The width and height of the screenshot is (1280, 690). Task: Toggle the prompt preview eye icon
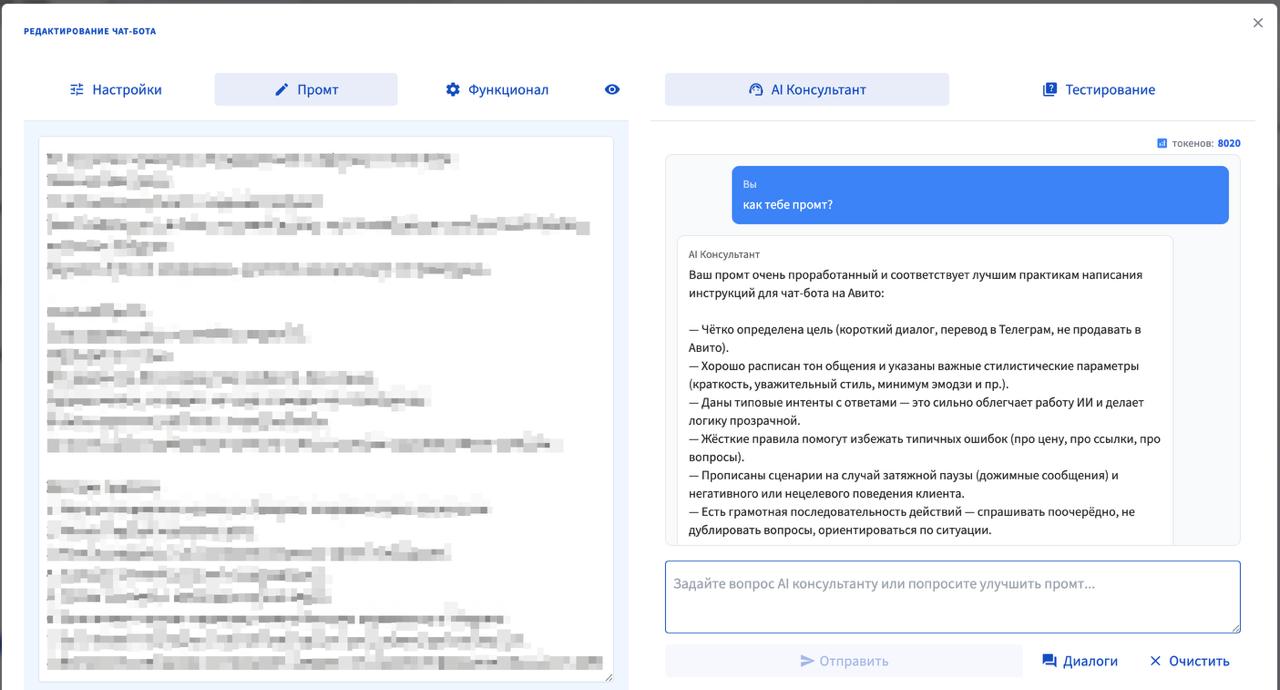(x=612, y=89)
